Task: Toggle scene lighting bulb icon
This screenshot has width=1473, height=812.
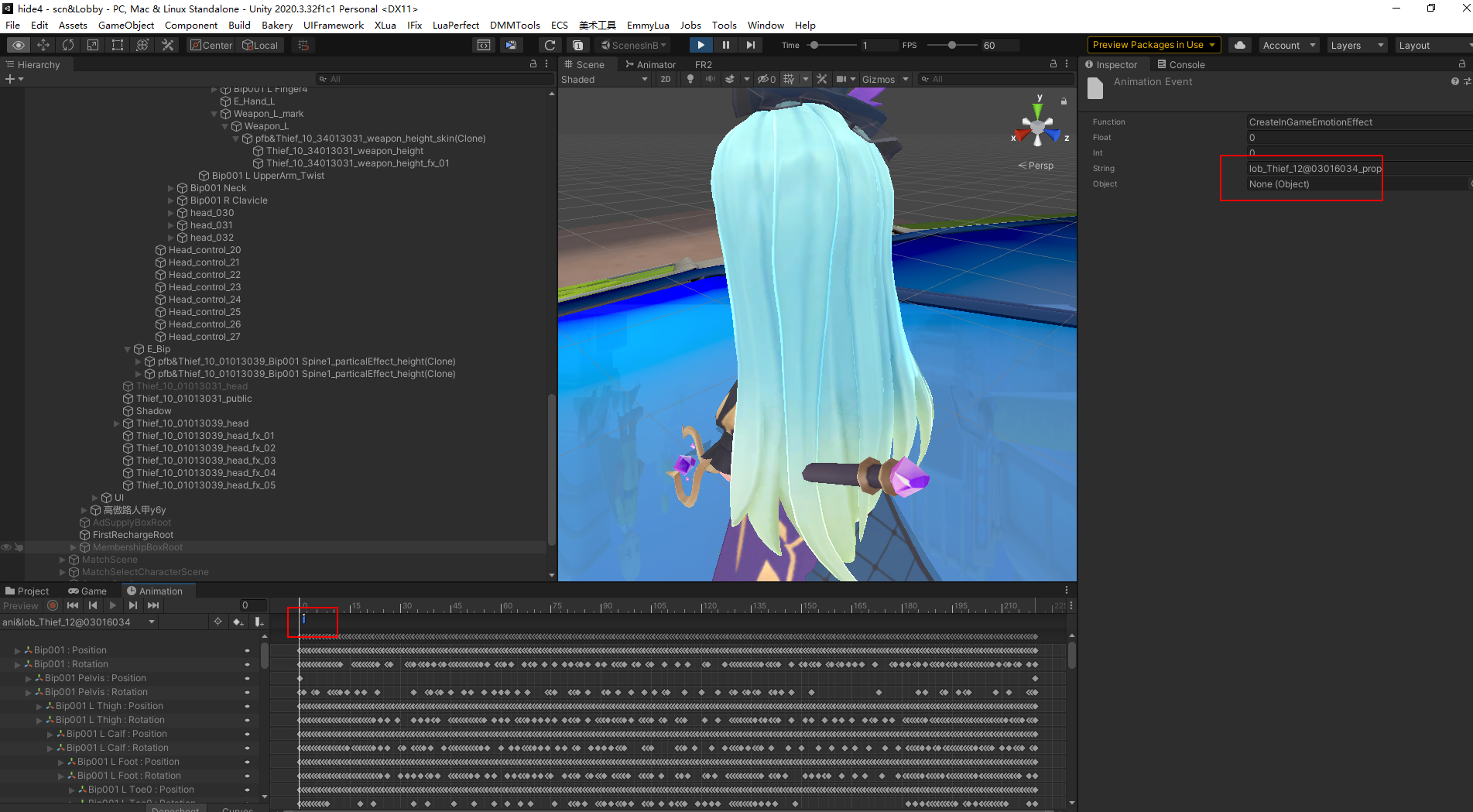Action: 690,79
